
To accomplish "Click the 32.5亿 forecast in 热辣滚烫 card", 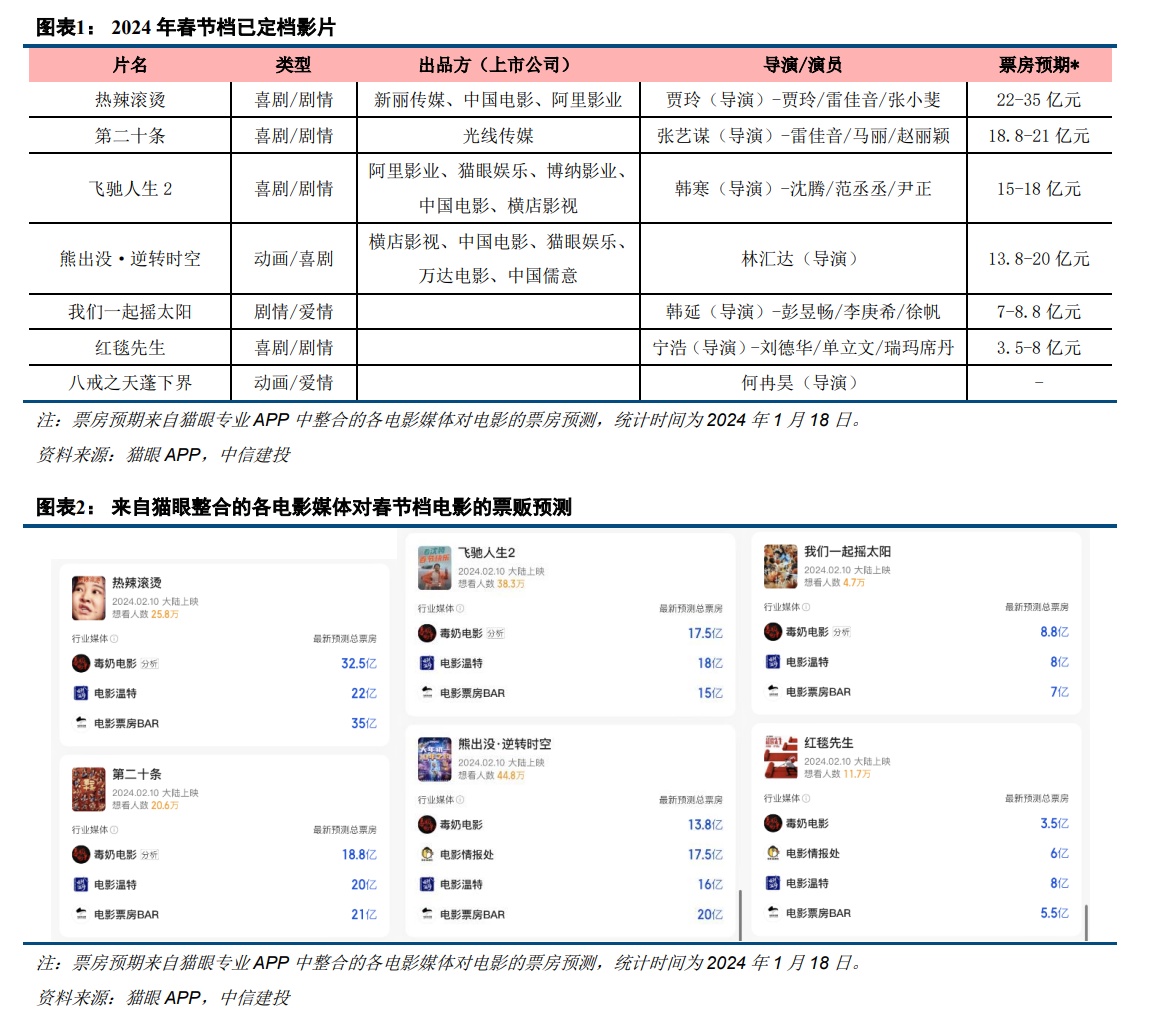I will point(359,664).
